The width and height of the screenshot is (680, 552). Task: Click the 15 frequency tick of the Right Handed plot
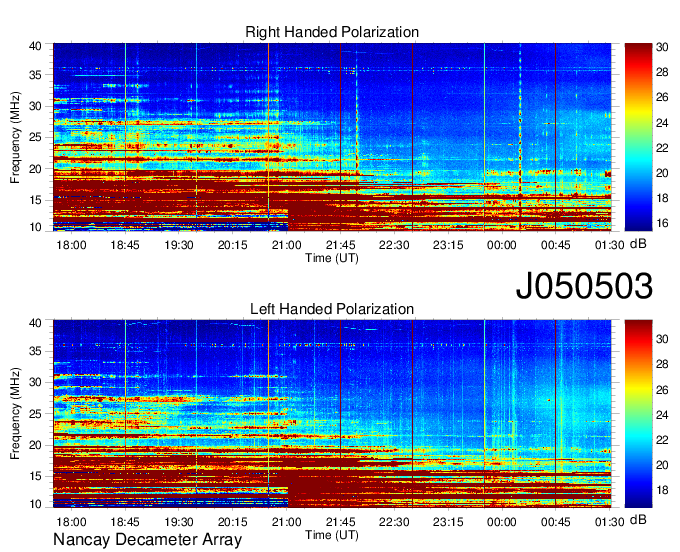point(36,200)
